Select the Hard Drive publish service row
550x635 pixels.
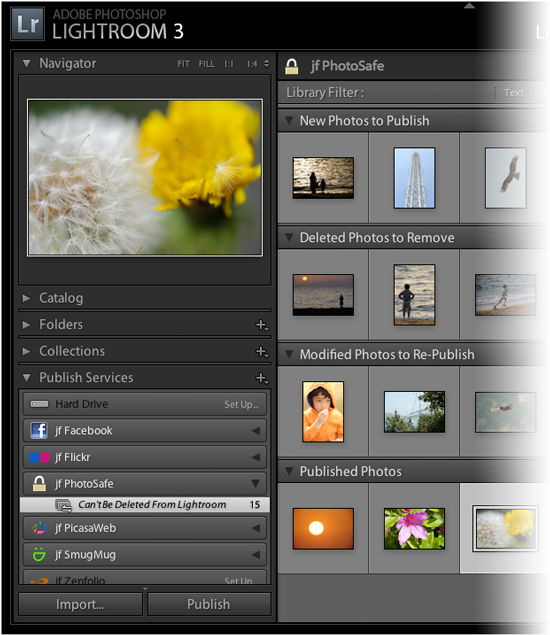click(x=145, y=404)
